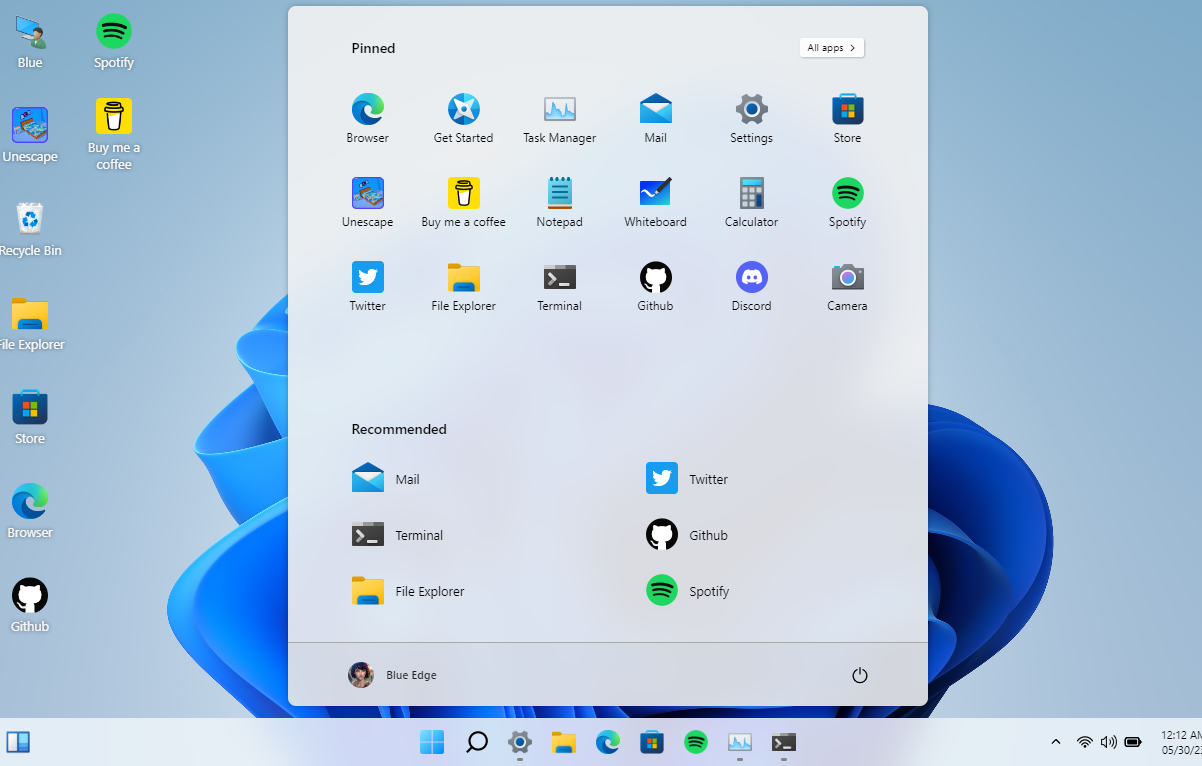Select Github desktop shortcut
The height and width of the screenshot is (766, 1202).
coord(30,606)
